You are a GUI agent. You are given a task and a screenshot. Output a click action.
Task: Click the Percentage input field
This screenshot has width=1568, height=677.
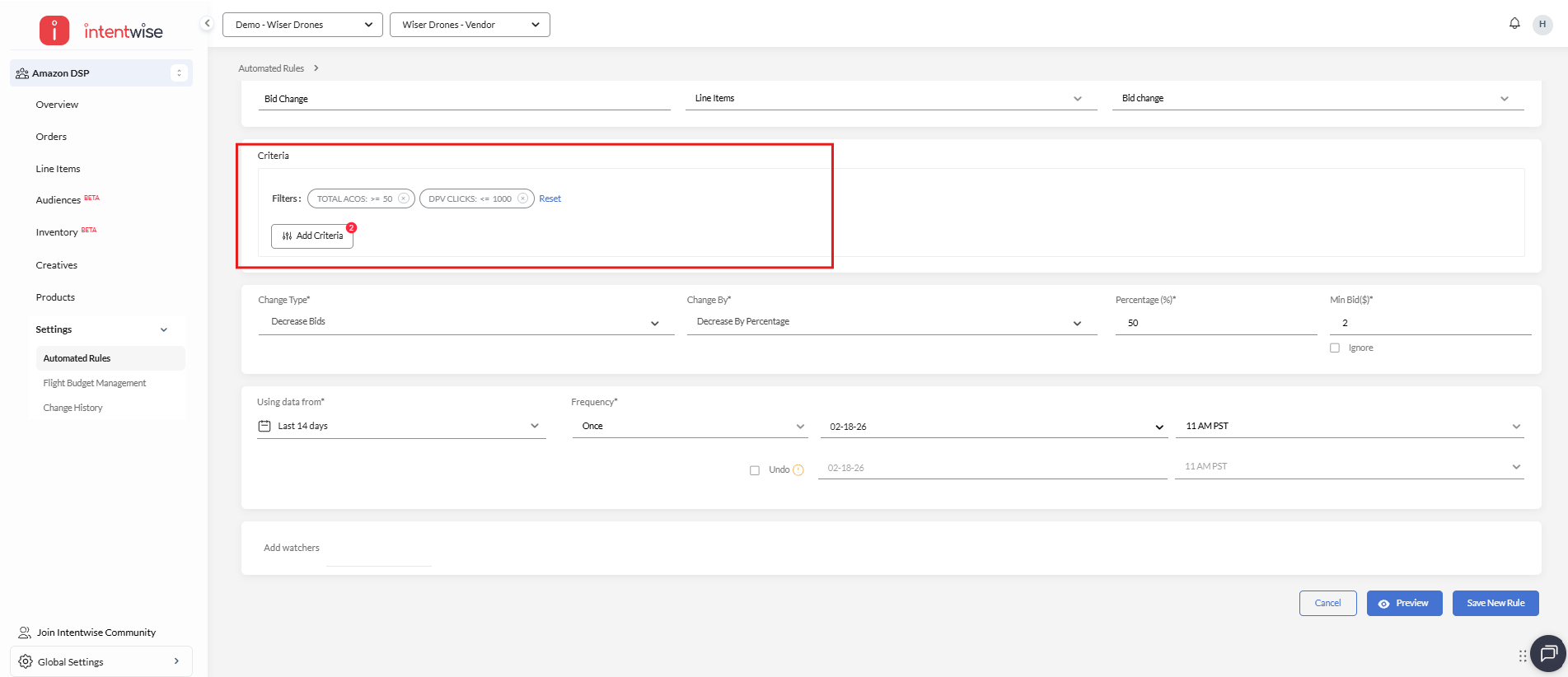click(1215, 323)
